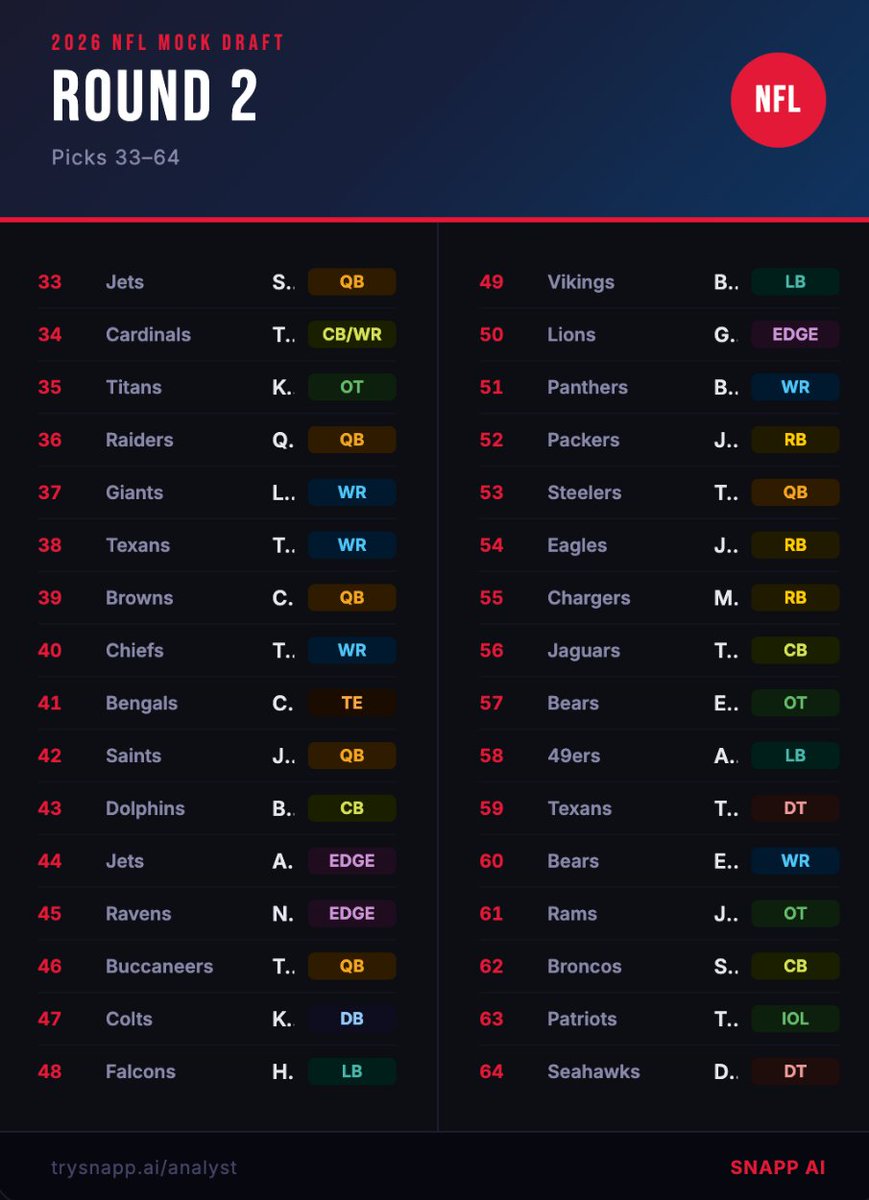Select the Patriots team name

click(582, 1019)
